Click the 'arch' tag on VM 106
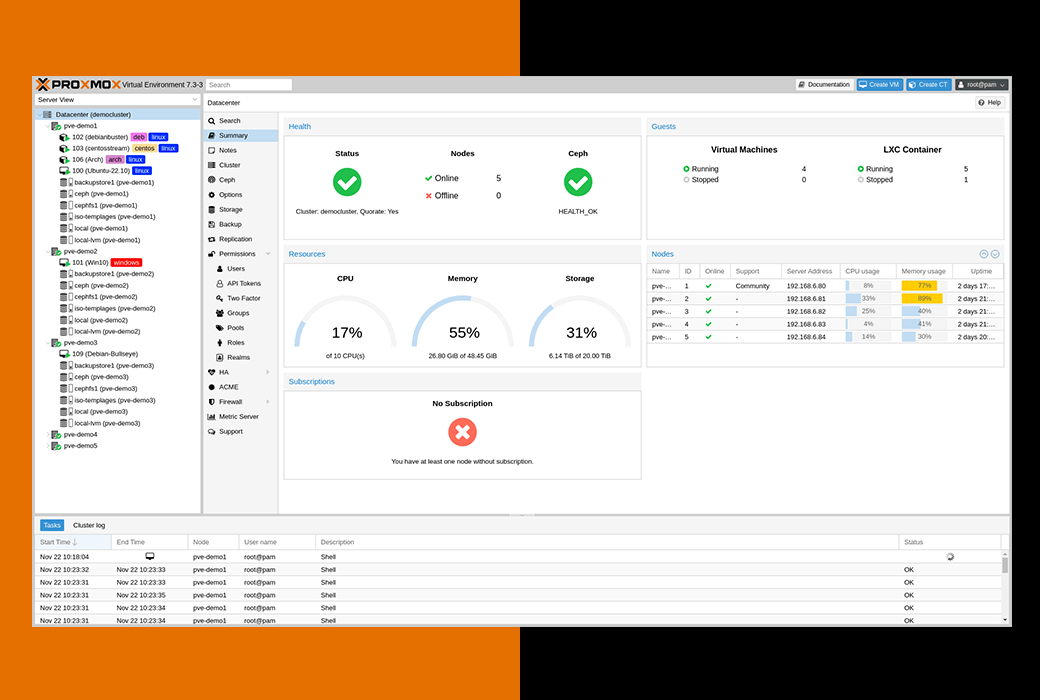The height and width of the screenshot is (700, 1040). pyautogui.click(x=115, y=160)
